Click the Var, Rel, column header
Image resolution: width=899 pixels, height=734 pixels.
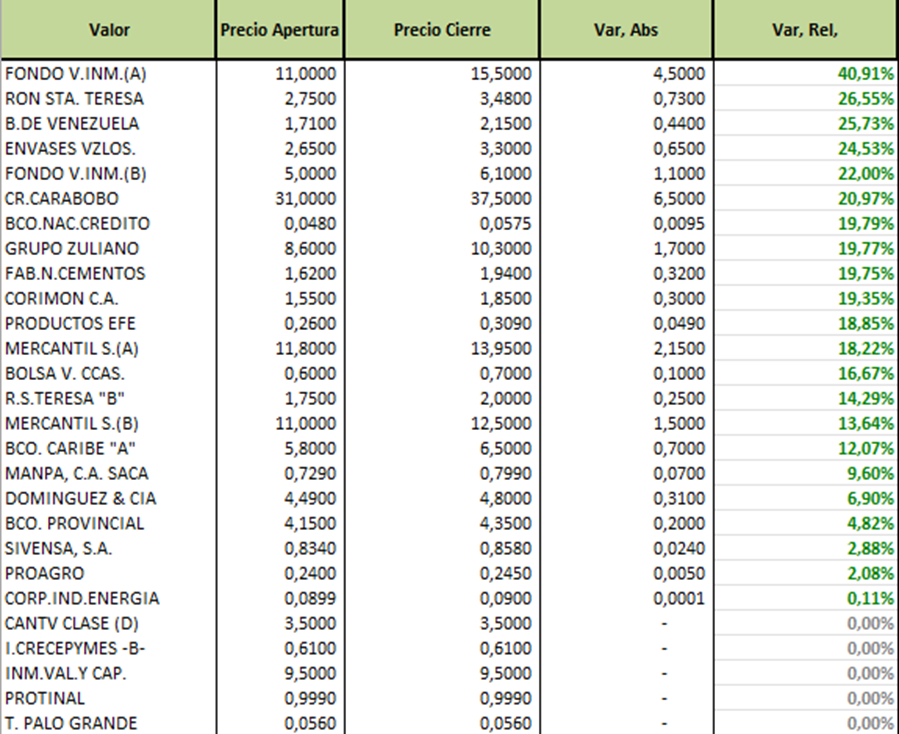[x=805, y=30]
